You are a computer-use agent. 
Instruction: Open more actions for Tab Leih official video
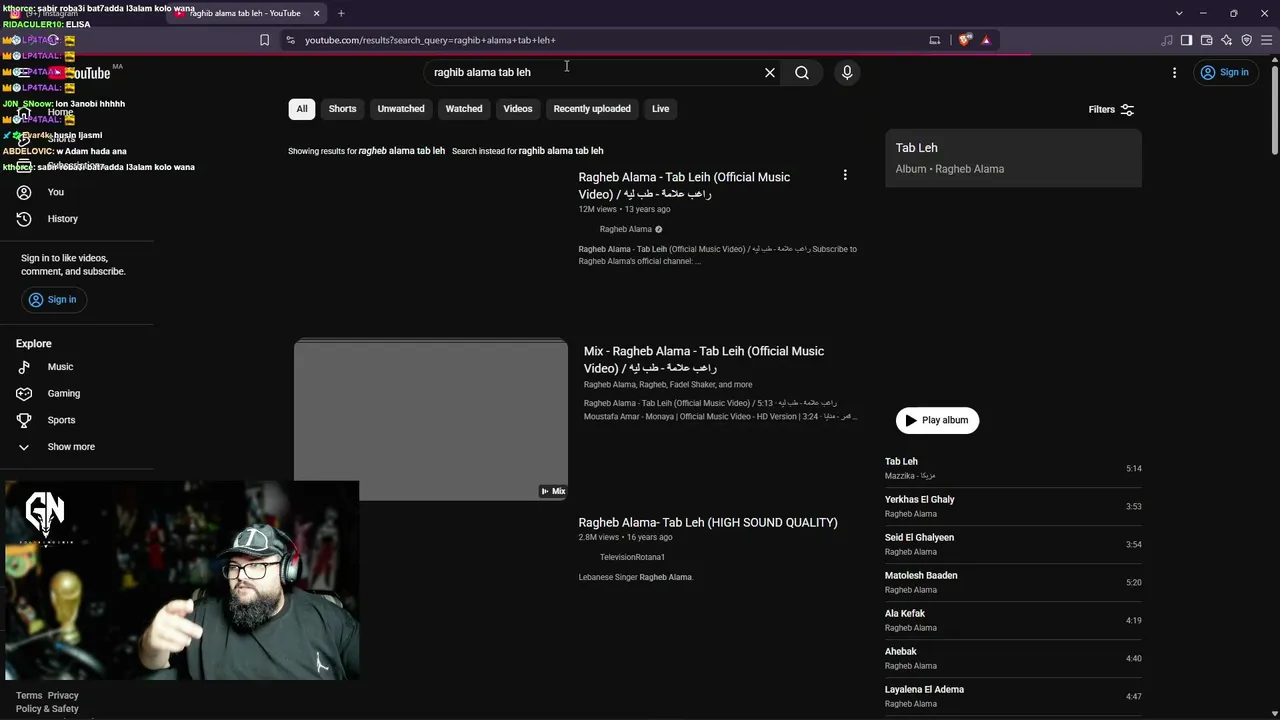click(x=845, y=176)
